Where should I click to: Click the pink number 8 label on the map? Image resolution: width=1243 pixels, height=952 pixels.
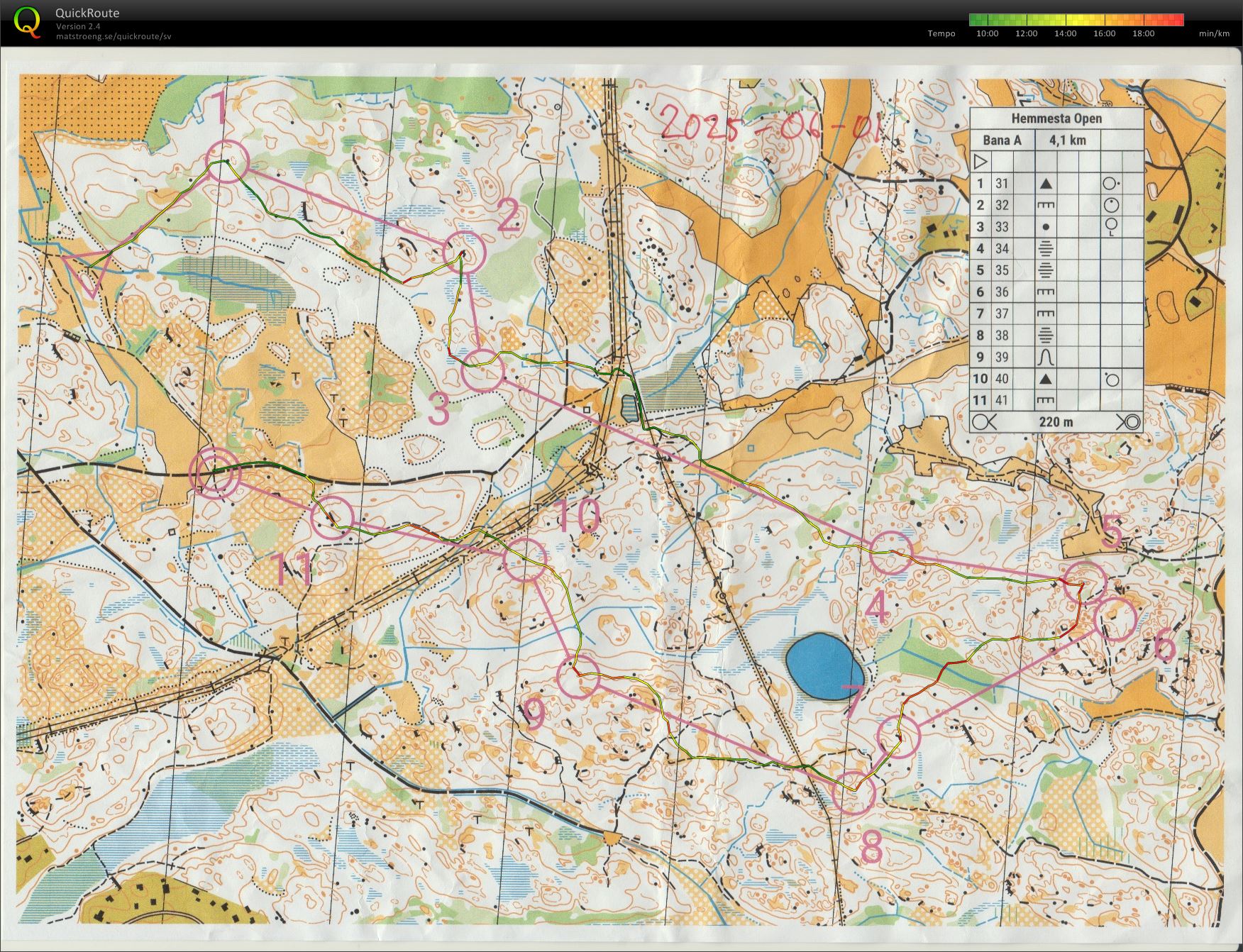coord(871,846)
